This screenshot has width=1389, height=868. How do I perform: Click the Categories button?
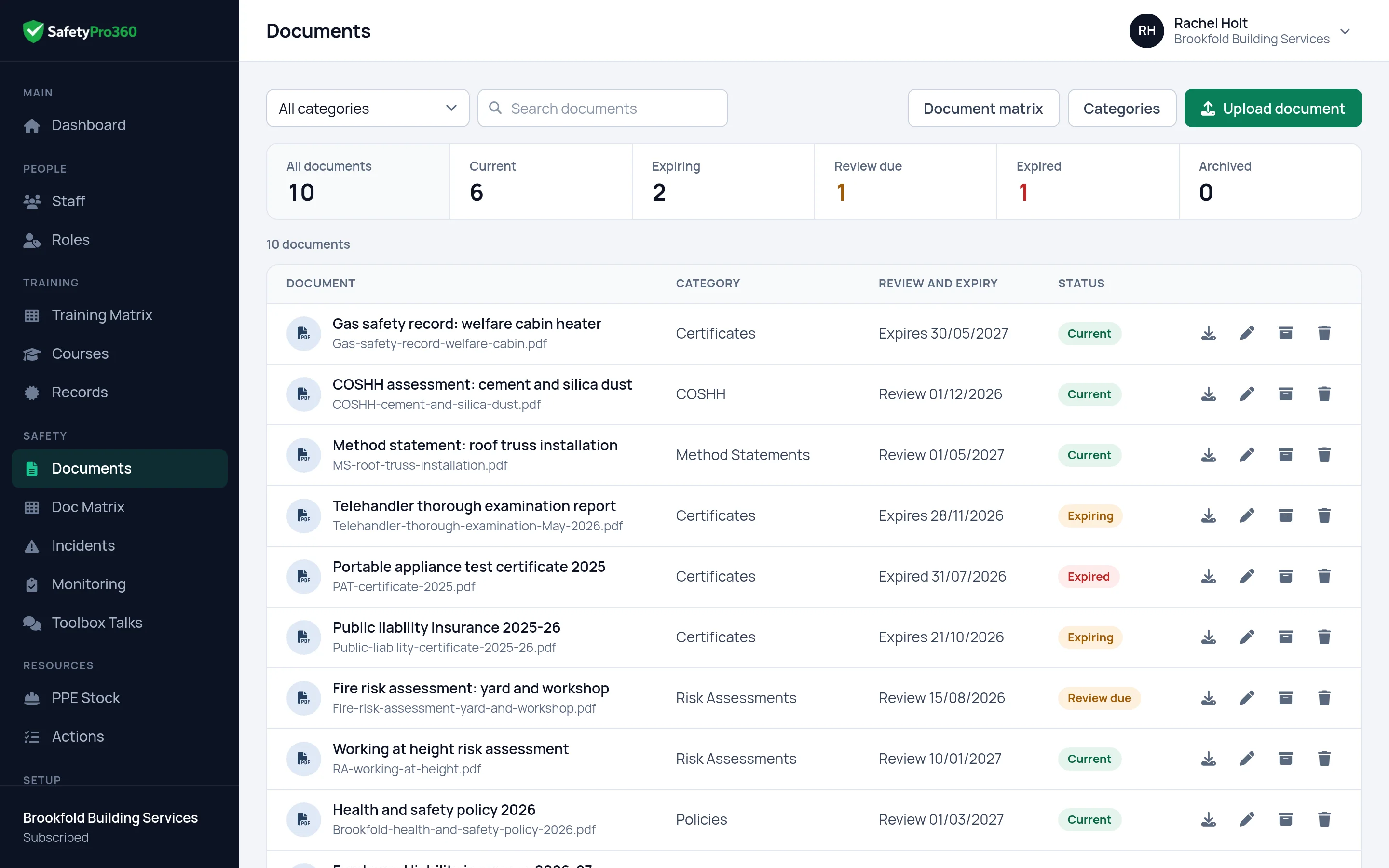pos(1121,108)
